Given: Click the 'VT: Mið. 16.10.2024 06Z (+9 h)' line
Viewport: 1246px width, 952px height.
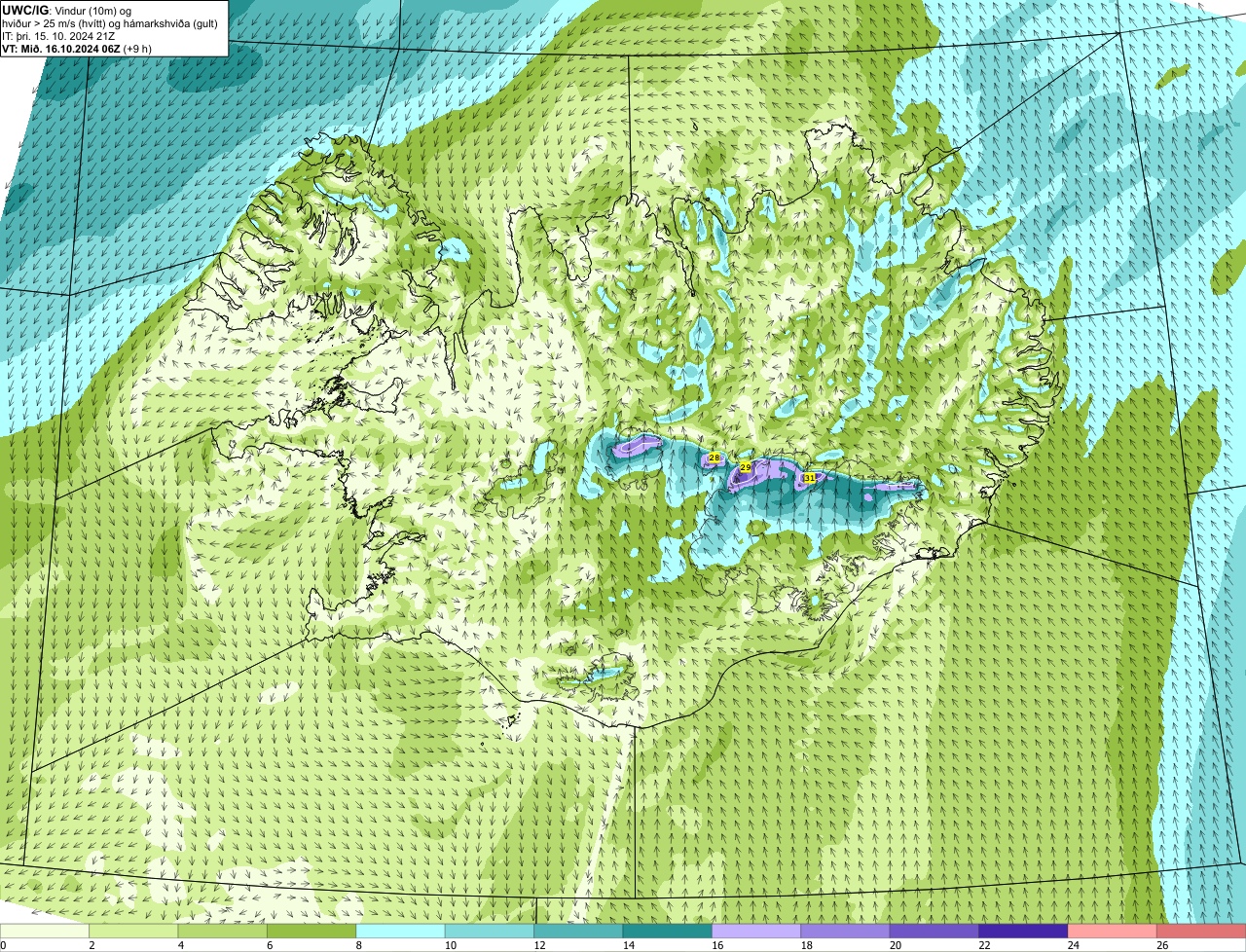Looking at the screenshot, I should pos(77,48).
